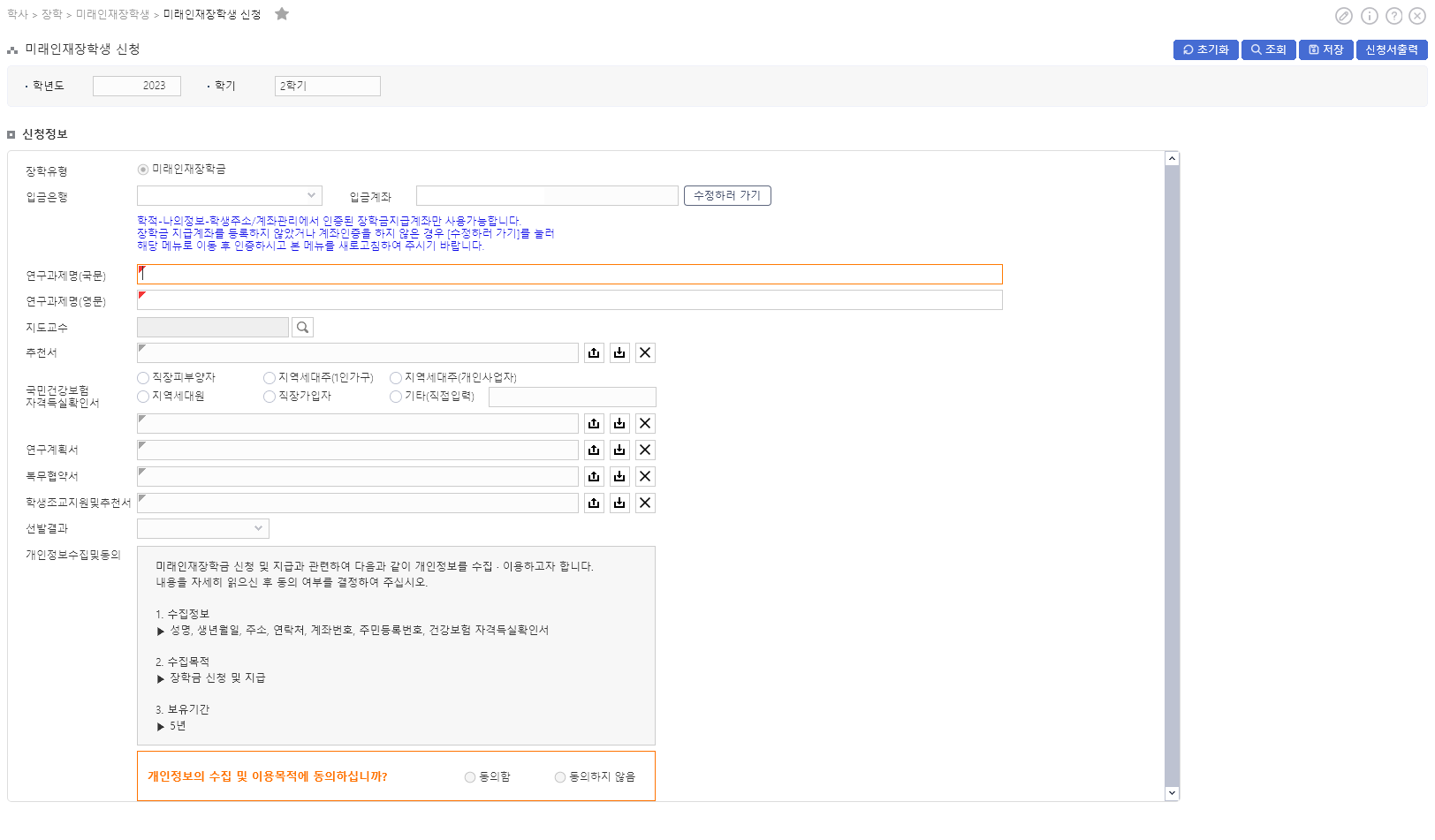Select 동의함 to agree to data collection
Screen dimensions: 1435x840
coord(470,777)
